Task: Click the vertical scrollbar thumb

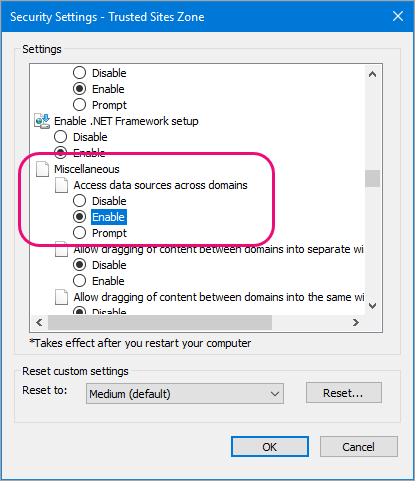Action: (x=372, y=179)
